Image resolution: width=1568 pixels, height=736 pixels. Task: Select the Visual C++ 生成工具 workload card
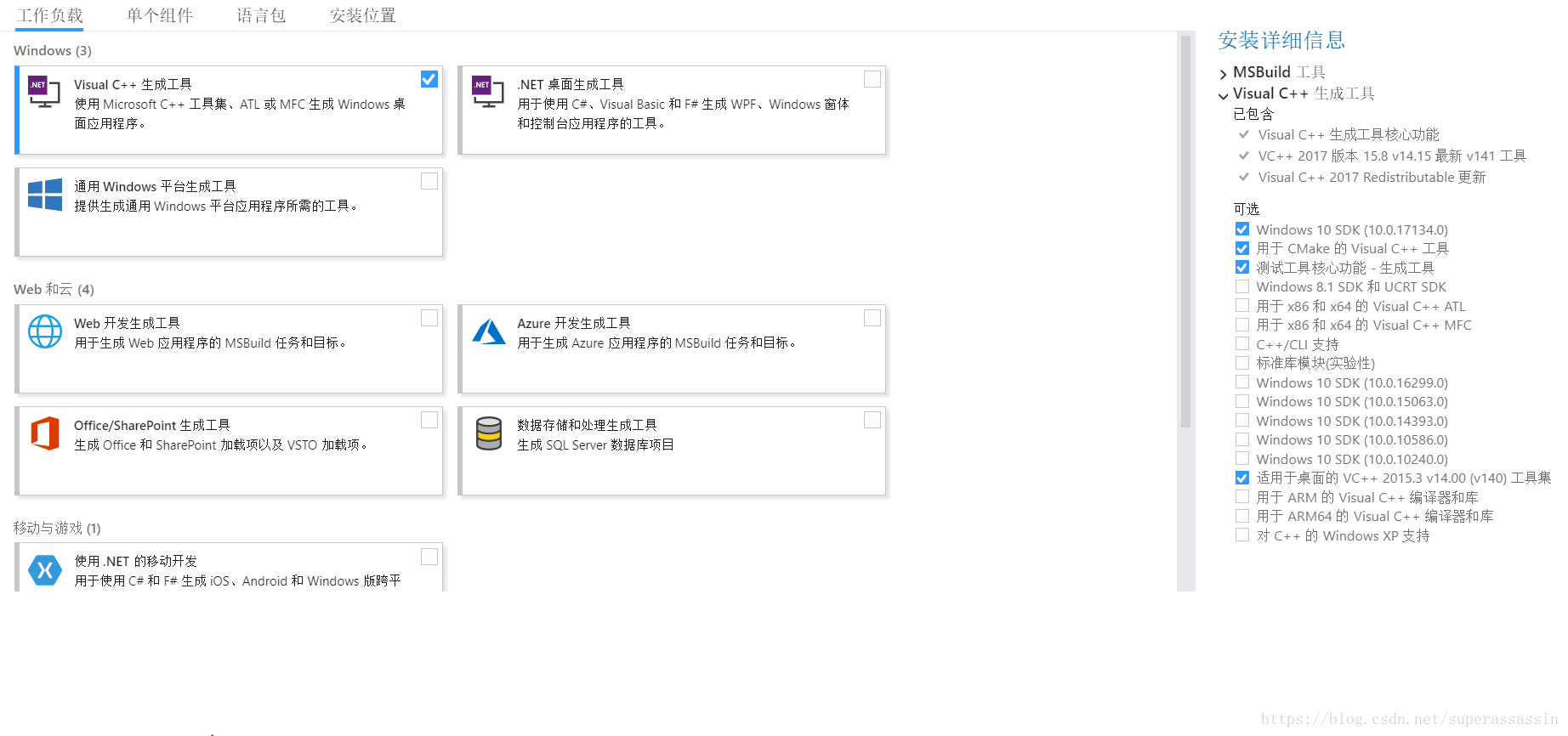[x=229, y=110]
